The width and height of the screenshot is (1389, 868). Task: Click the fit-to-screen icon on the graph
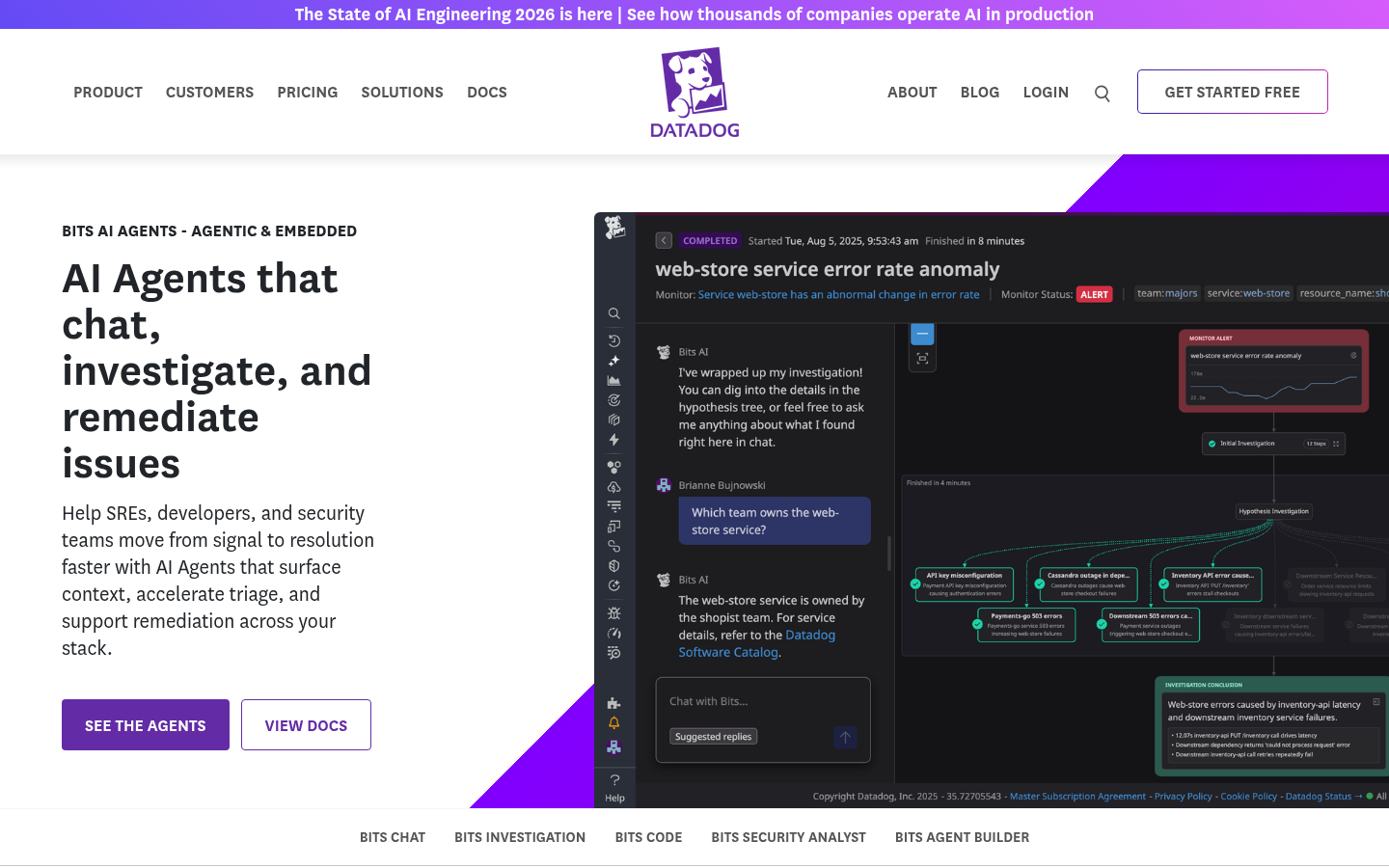[922, 359]
